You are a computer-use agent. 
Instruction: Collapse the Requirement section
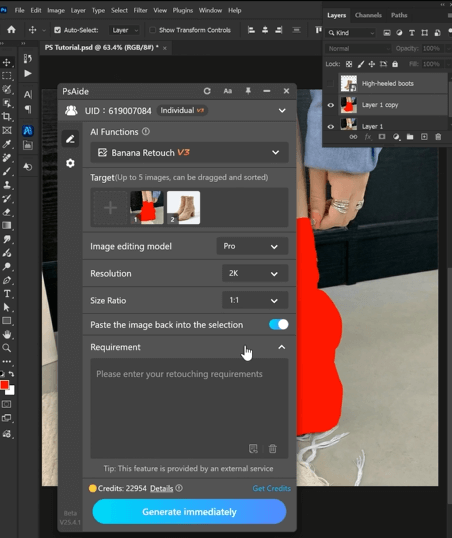(281, 347)
